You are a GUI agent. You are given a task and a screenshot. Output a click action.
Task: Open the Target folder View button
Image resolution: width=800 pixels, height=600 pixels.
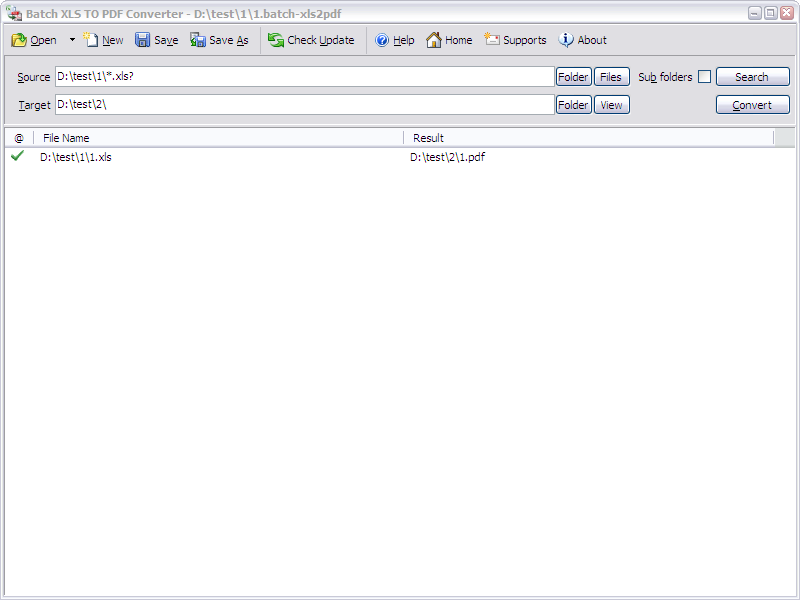(611, 104)
